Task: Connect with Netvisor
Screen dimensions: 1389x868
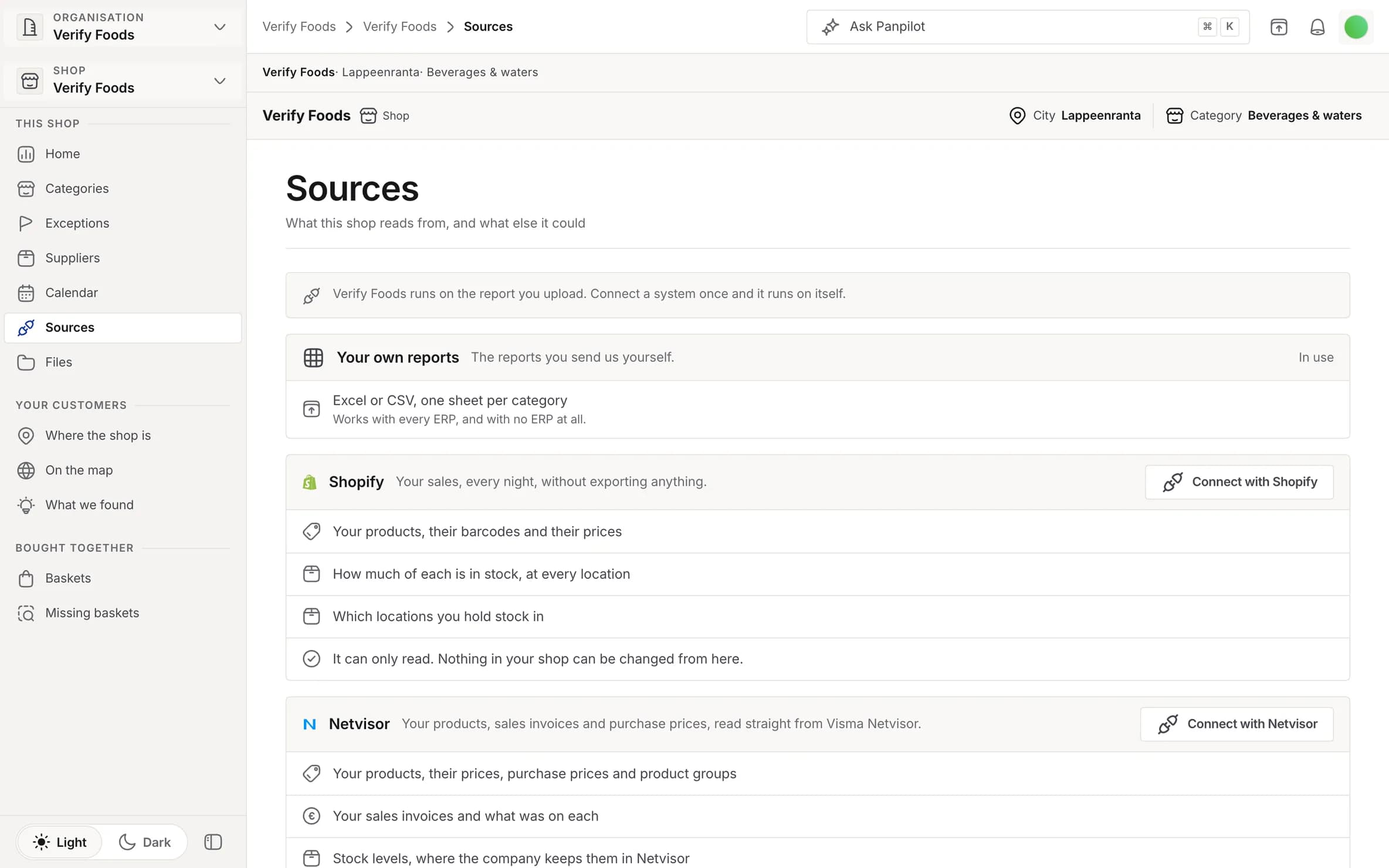Action: coord(1236,724)
